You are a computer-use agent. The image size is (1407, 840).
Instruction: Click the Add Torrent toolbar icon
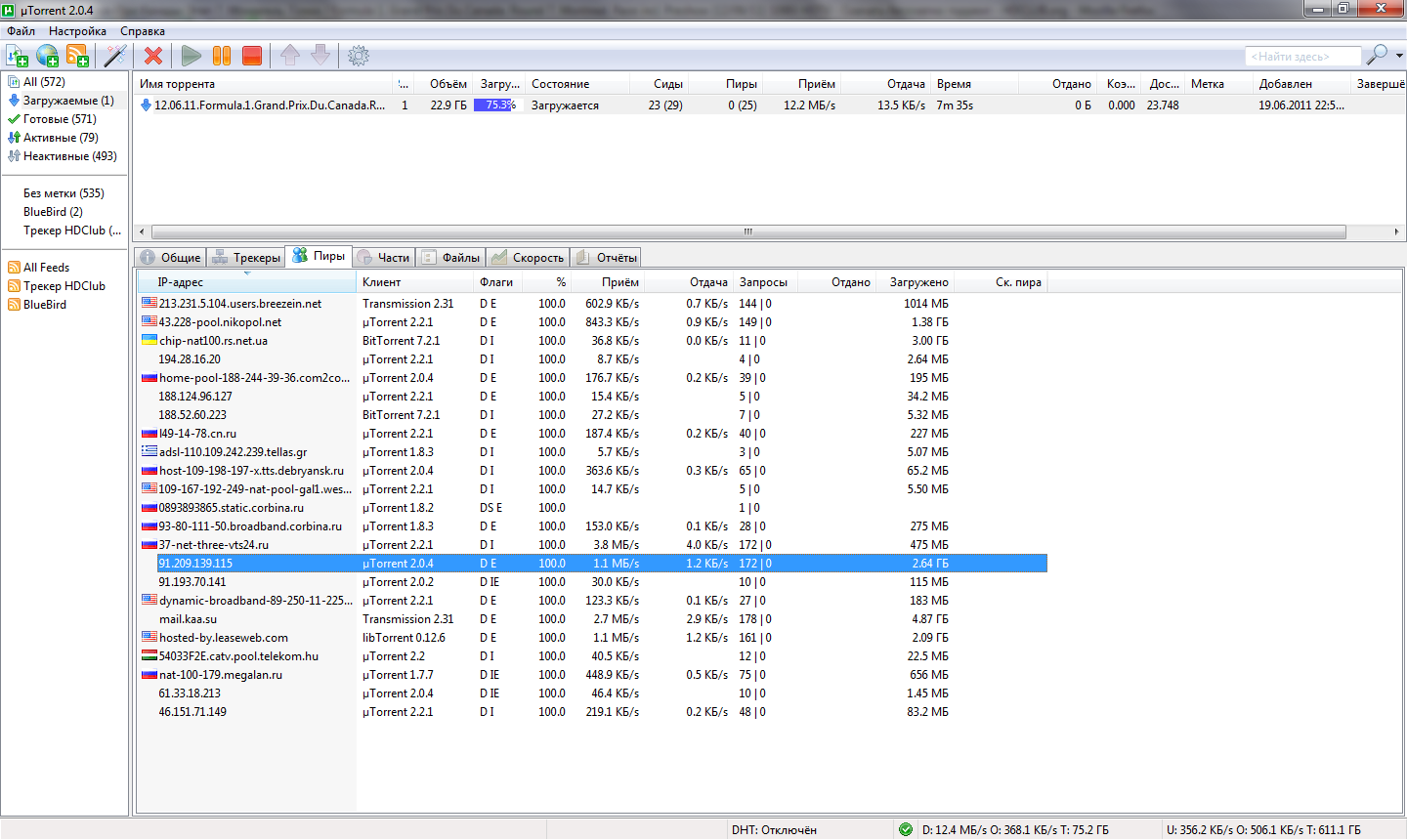pyautogui.click(x=17, y=56)
